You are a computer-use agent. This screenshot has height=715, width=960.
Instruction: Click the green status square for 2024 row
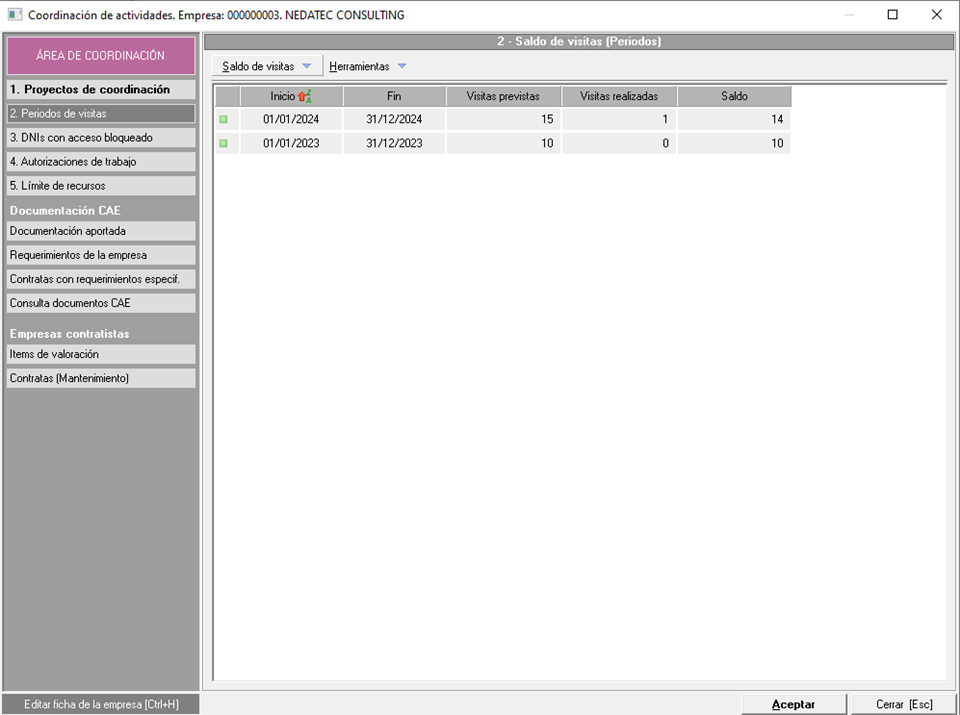[223, 120]
